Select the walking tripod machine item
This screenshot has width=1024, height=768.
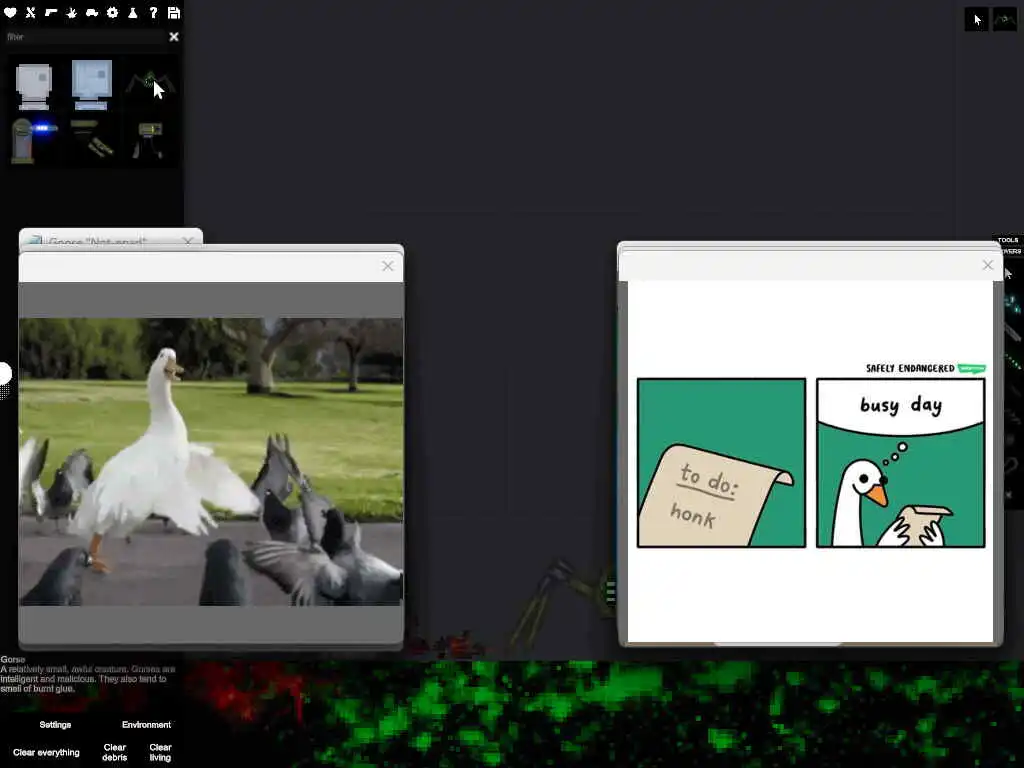pyautogui.click(x=149, y=140)
